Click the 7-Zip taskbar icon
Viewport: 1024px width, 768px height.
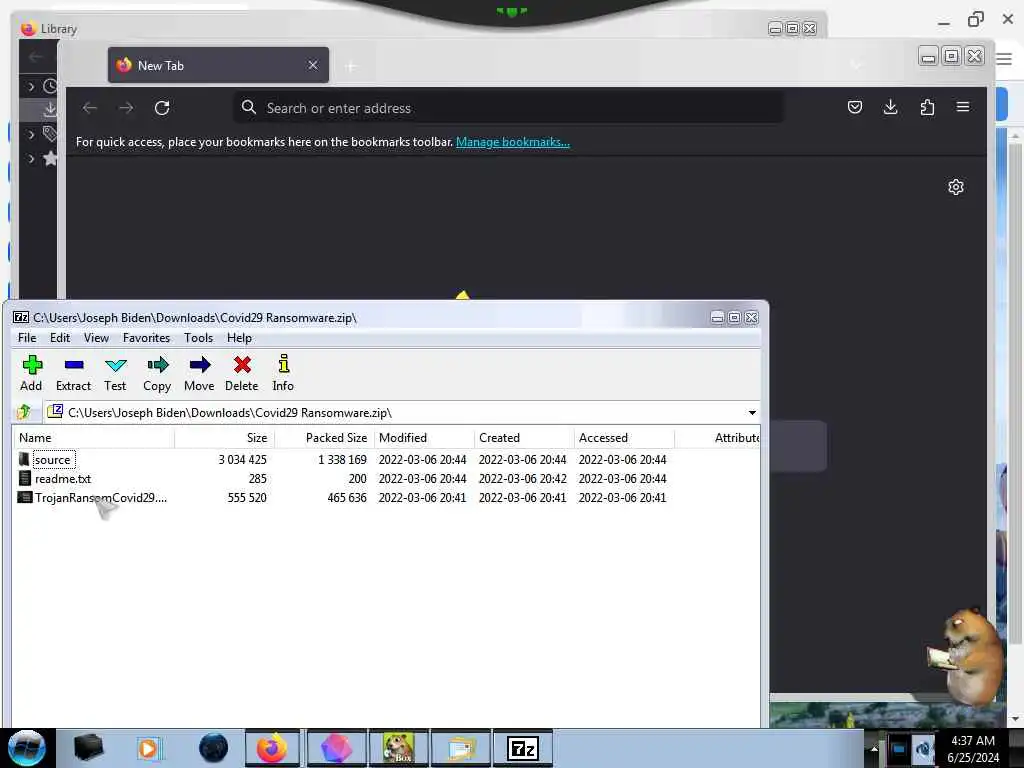click(522, 748)
